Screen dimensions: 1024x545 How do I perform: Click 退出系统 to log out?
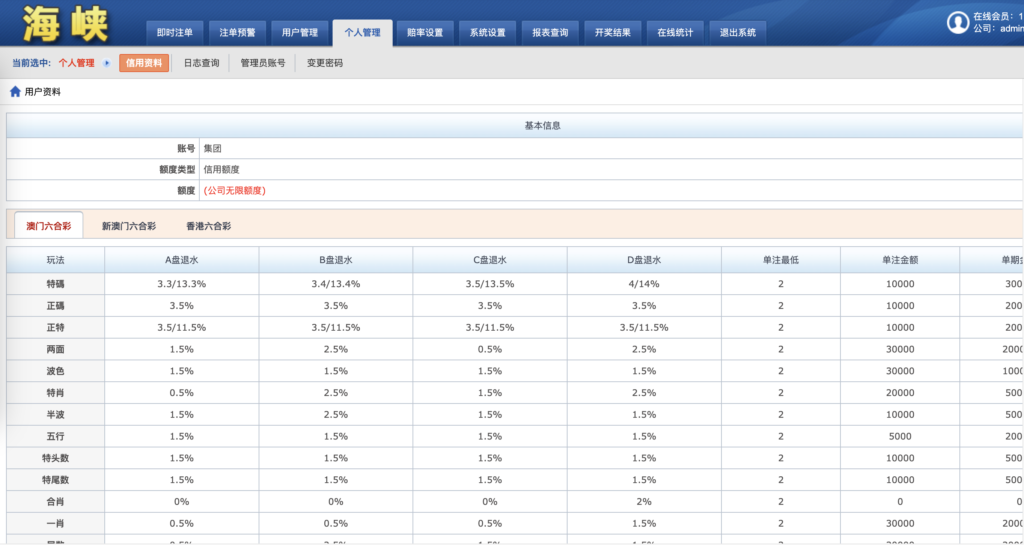click(738, 32)
